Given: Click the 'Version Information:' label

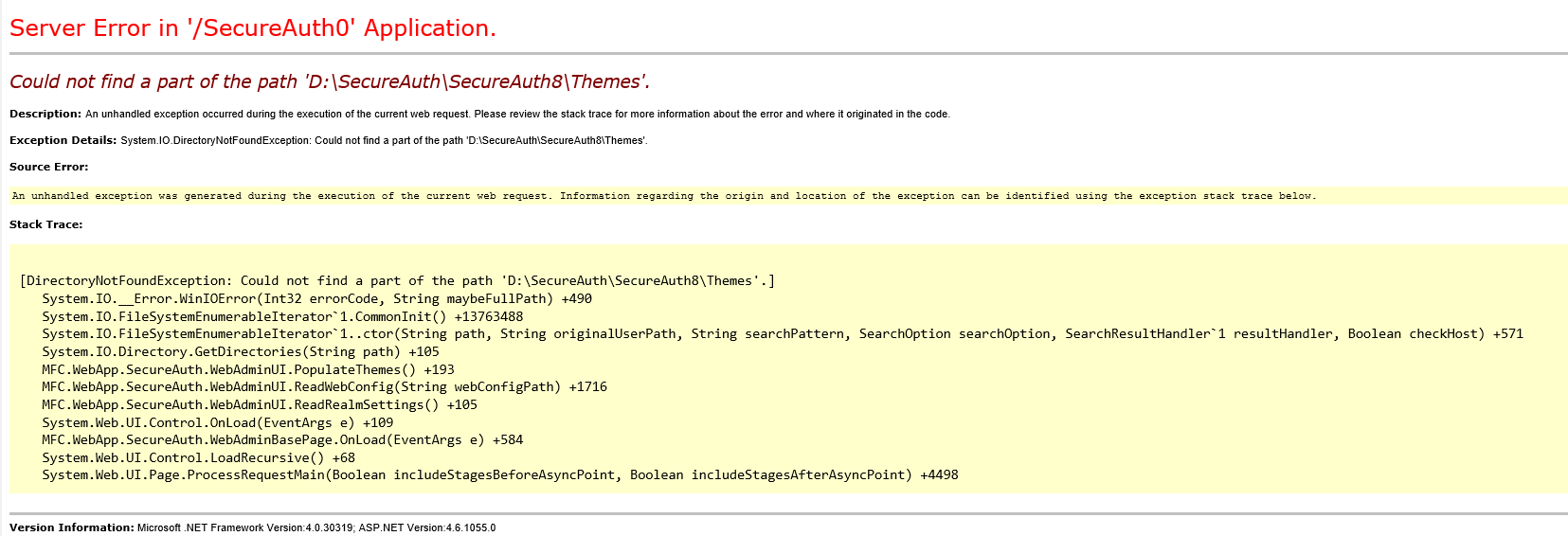Looking at the screenshot, I should tap(72, 527).
